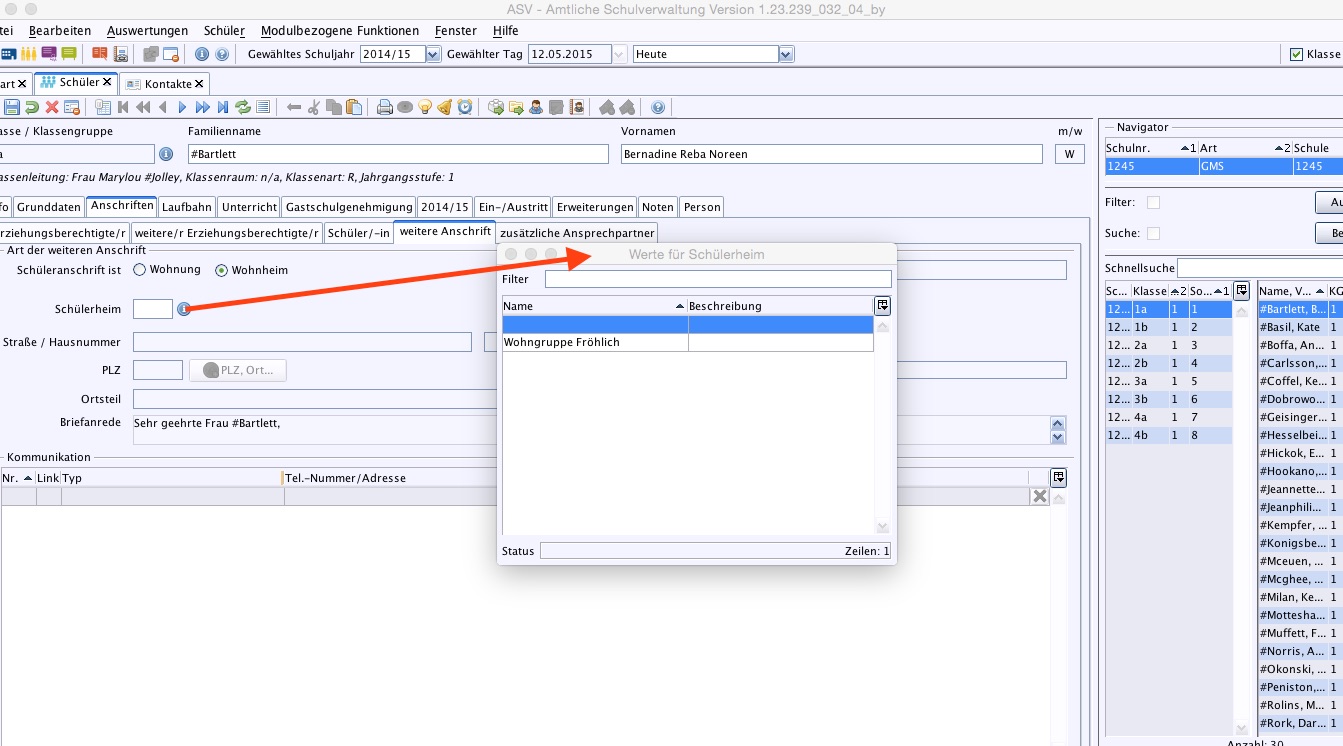Click the PLZ, Ort... button
Screen dimensions: 1343x746
[x=238, y=370]
